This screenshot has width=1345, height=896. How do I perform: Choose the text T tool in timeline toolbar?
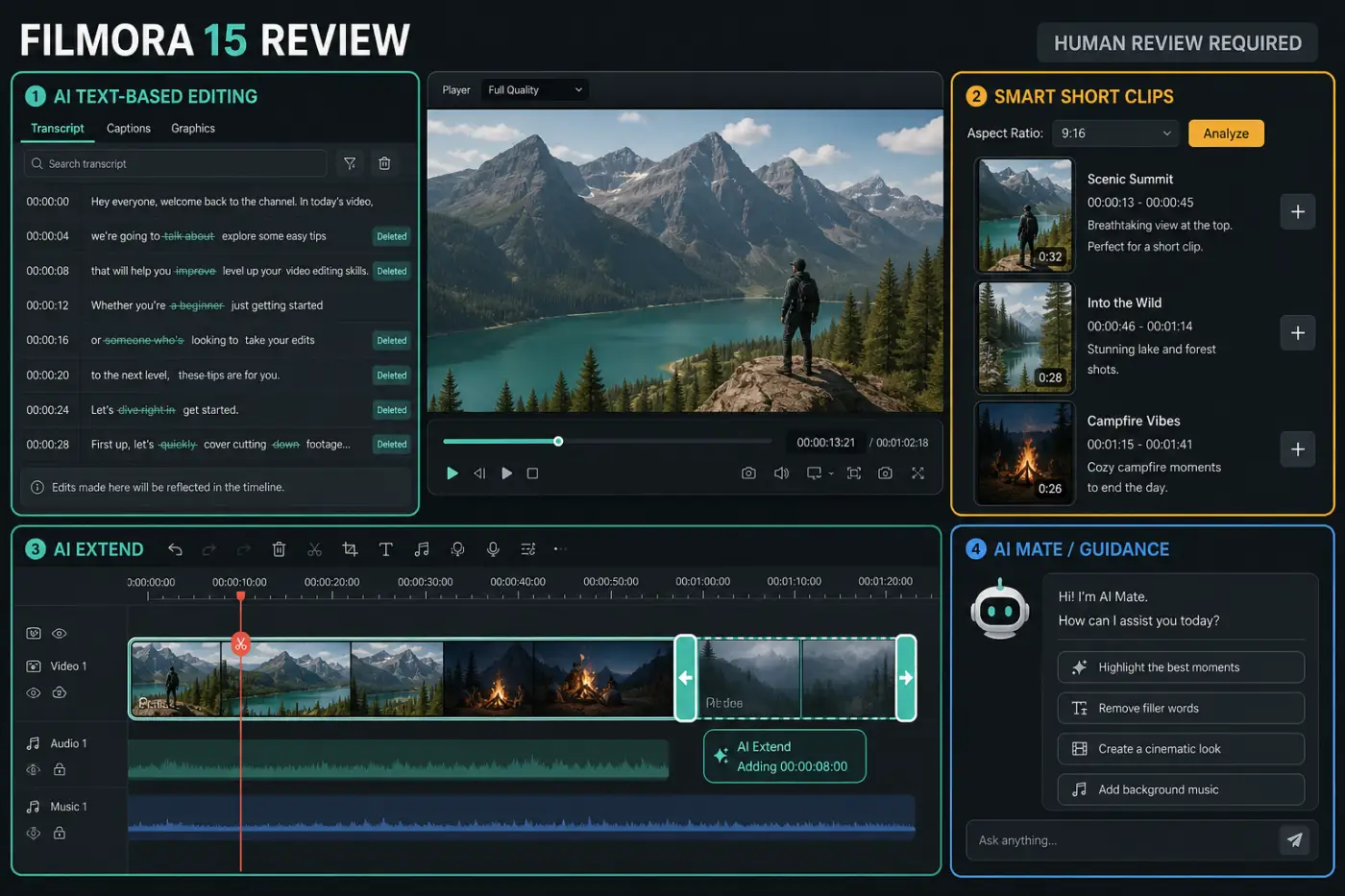point(385,549)
